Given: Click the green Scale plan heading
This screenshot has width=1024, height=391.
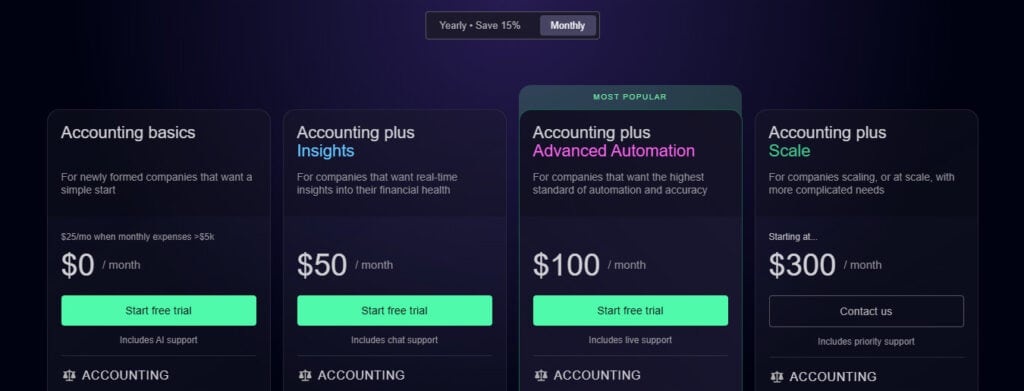Looking at the screenshot, I should [790, 151].
